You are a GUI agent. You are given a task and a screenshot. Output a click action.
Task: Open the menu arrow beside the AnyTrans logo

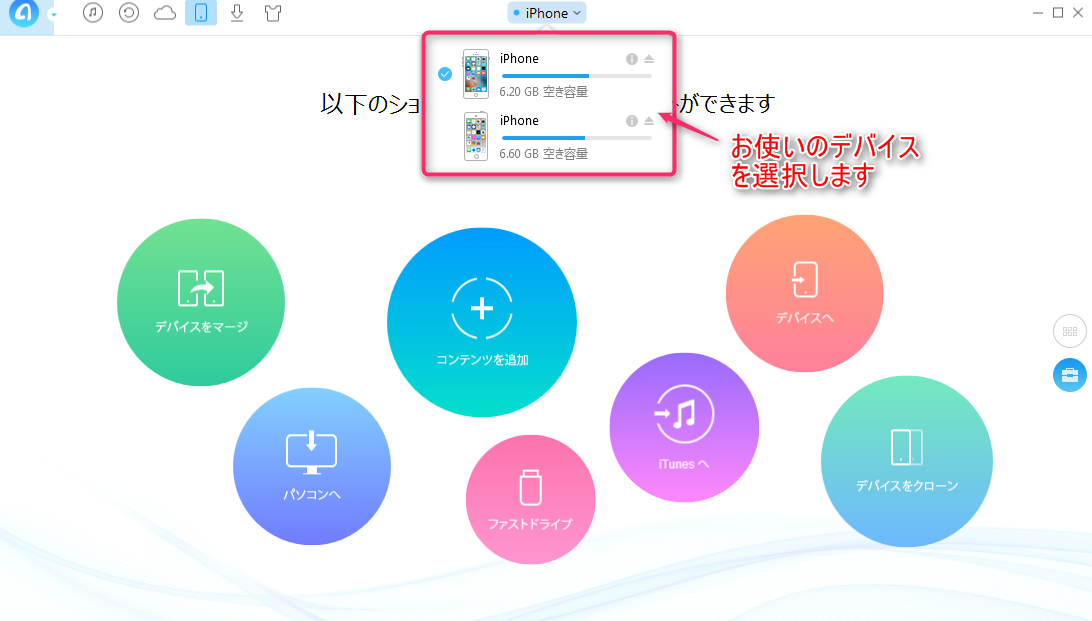click(53, 15)
